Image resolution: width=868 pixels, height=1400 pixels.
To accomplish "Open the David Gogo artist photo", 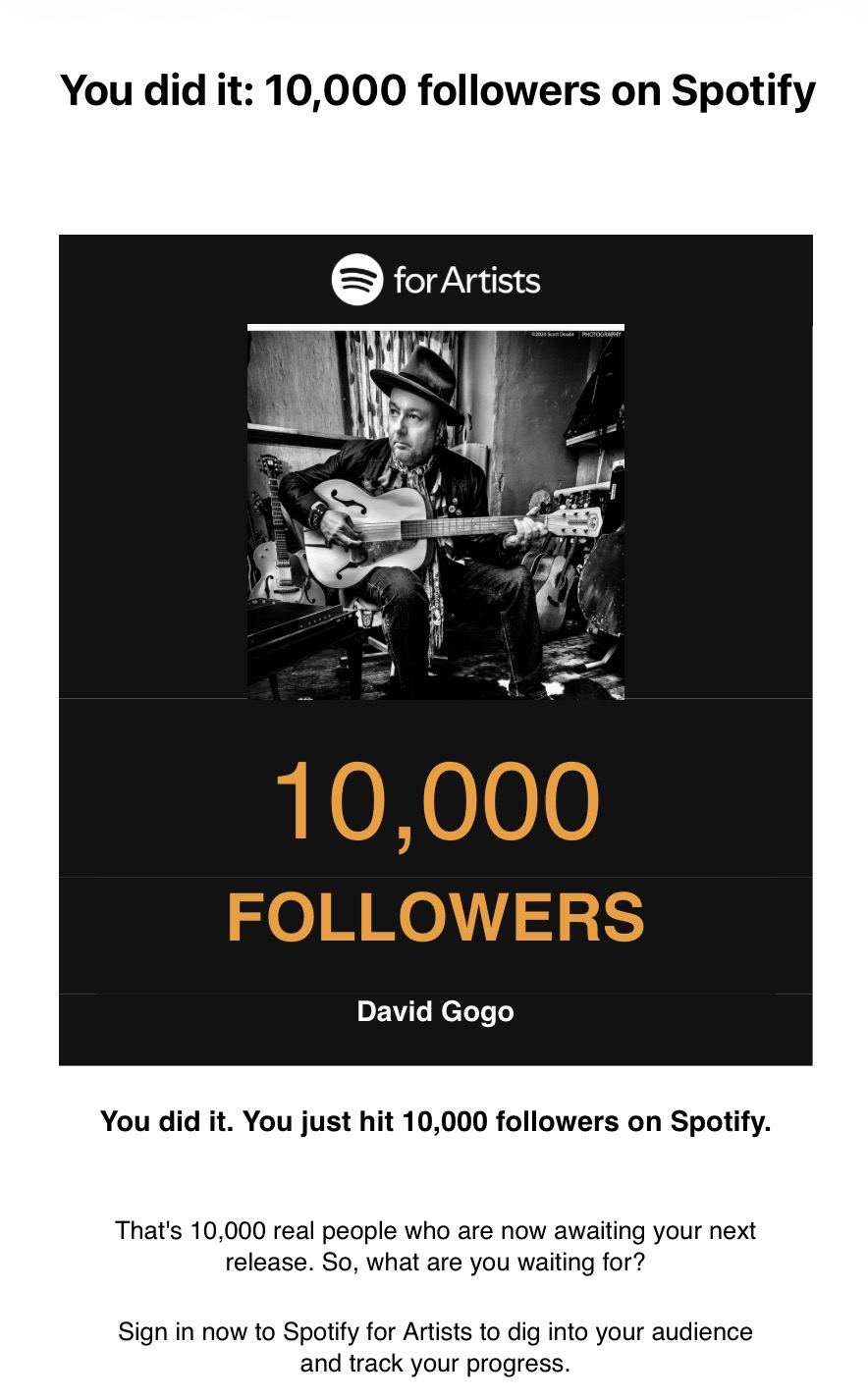I will coord(435,512).
